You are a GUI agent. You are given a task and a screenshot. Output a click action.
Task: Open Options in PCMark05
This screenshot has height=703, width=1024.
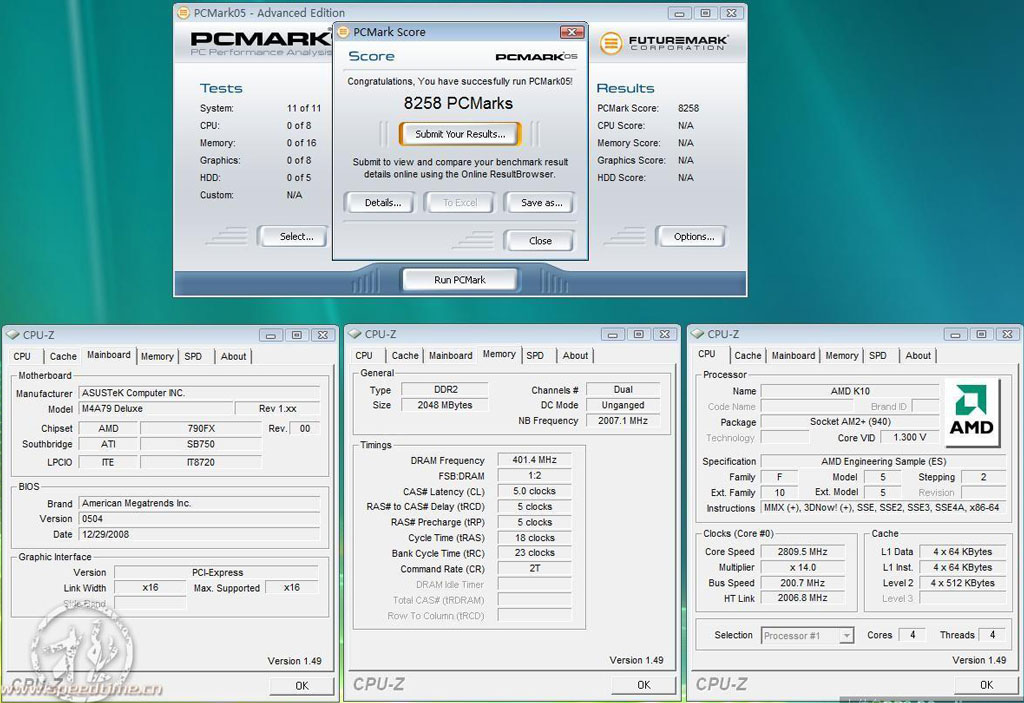tap(694, 237)
